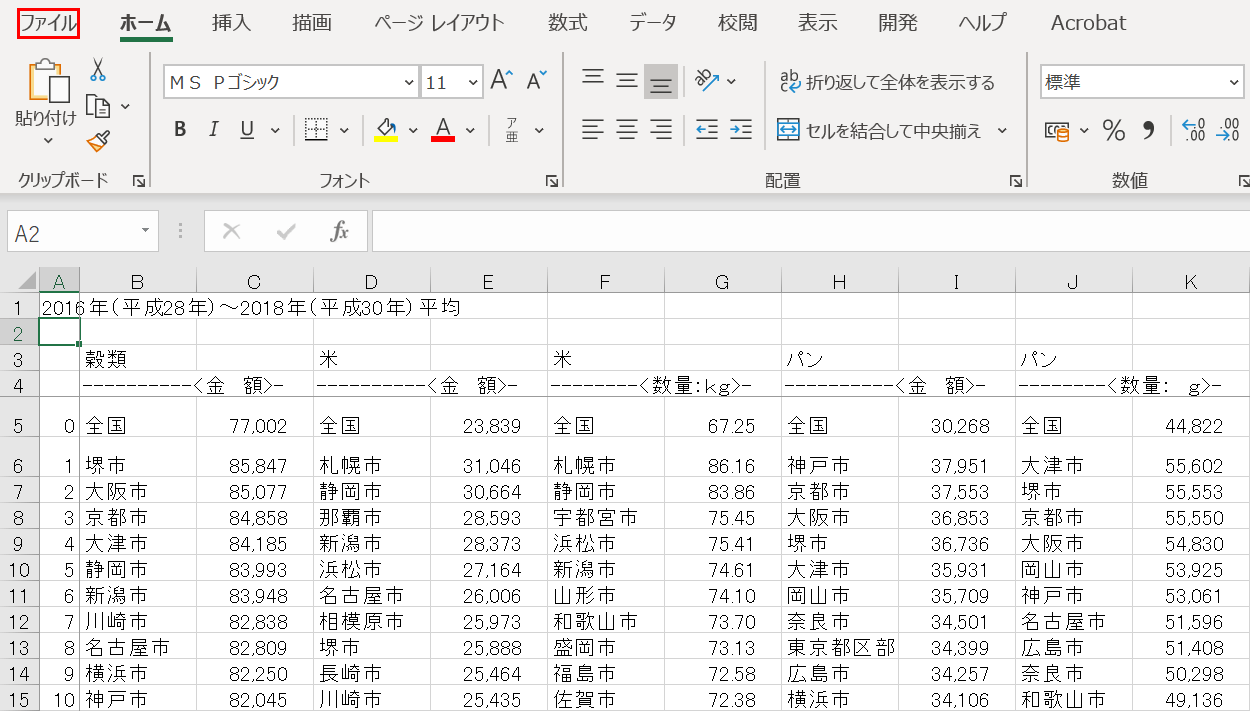This screenshot has height=711, width=1250.
Task: Open the ファイル tab
Action: click(48, 23)
